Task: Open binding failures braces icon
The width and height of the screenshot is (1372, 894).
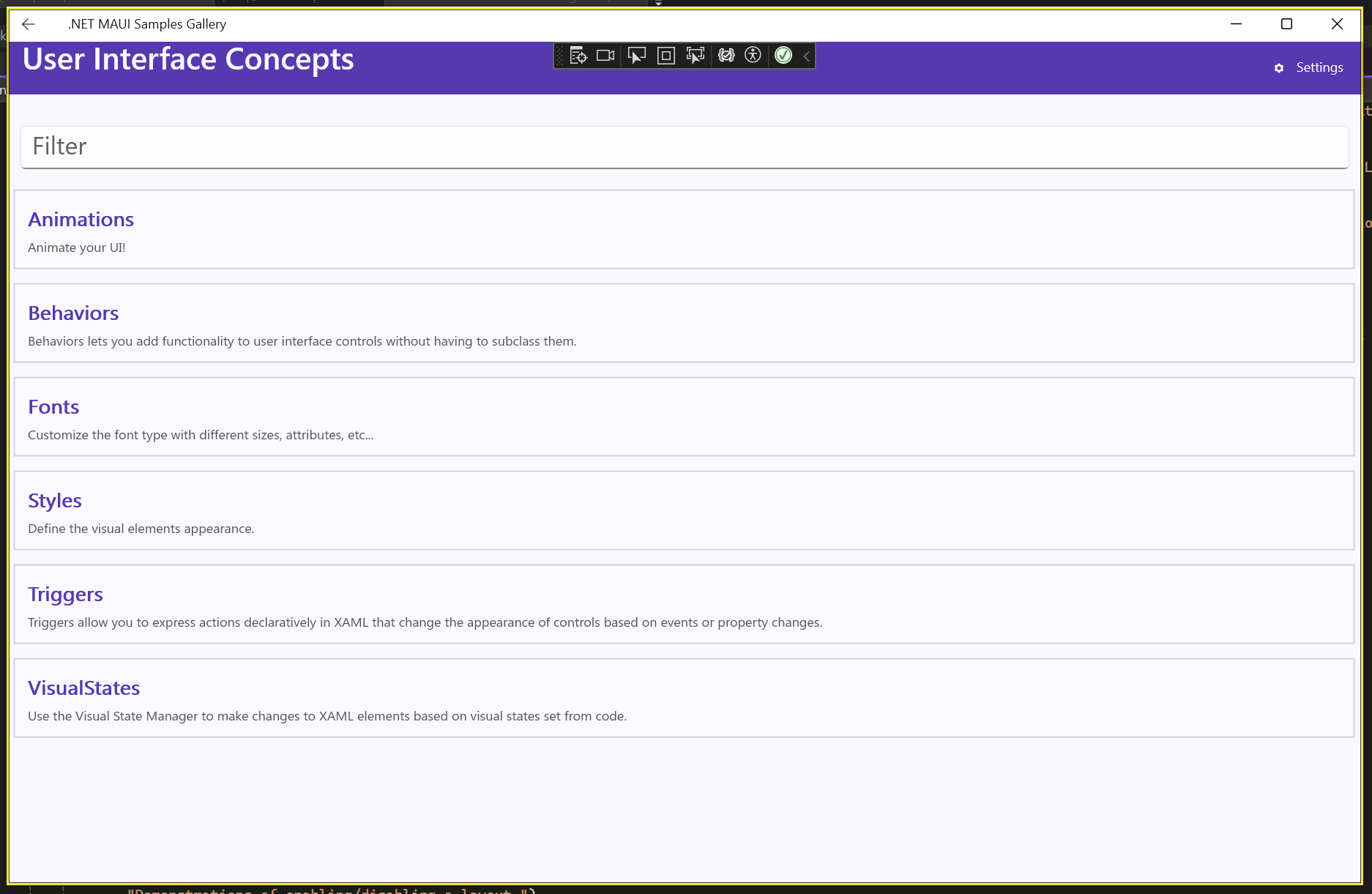Action: click(726, 56)
